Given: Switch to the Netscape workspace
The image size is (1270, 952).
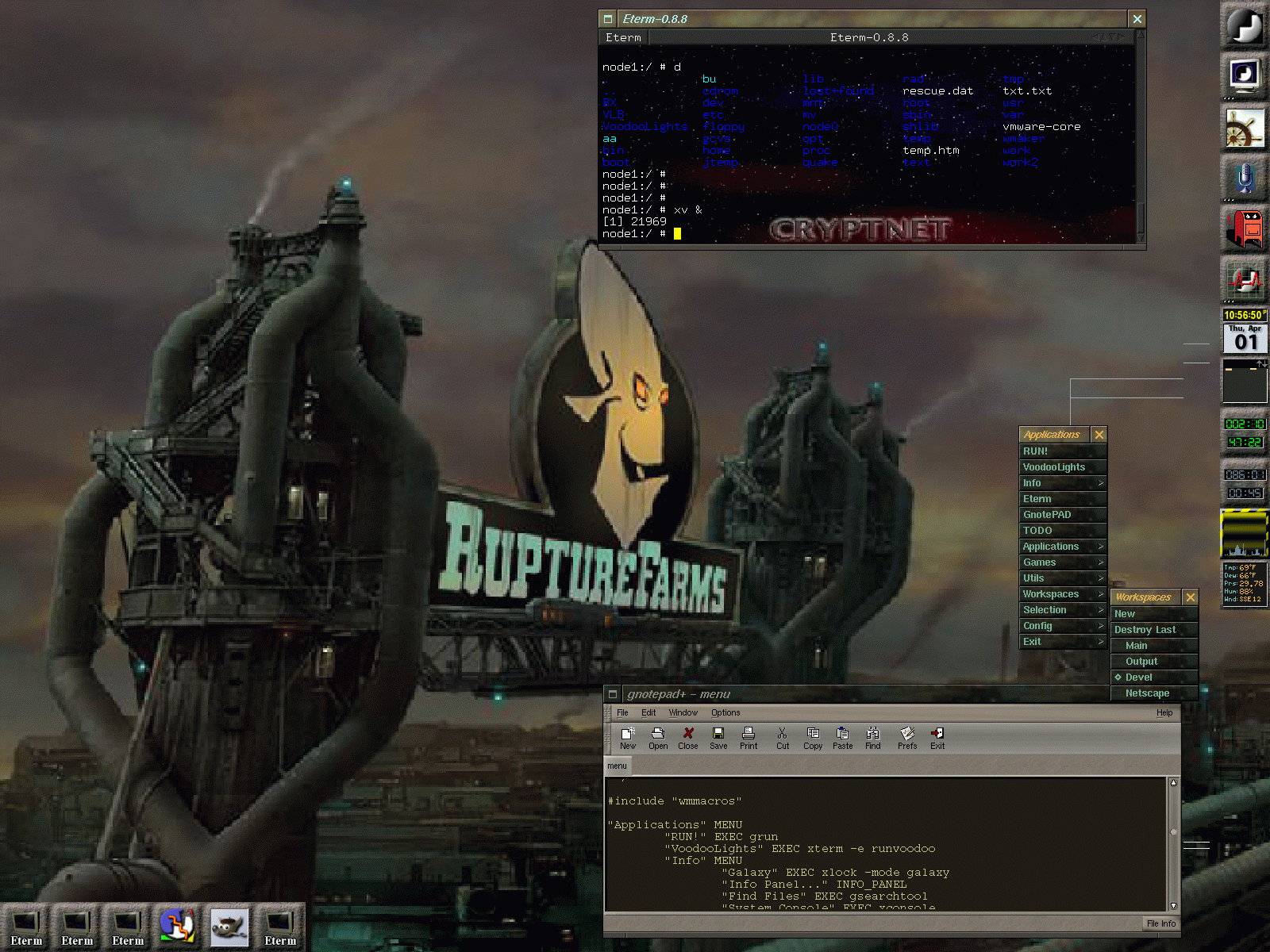Looking at the screenshot, I should [x=1154, y=693].
